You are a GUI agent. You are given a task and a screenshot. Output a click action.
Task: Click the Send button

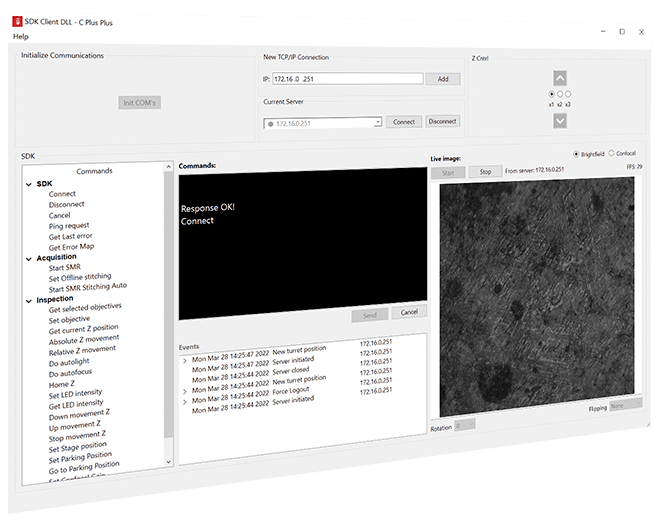[x=370, y=315]
